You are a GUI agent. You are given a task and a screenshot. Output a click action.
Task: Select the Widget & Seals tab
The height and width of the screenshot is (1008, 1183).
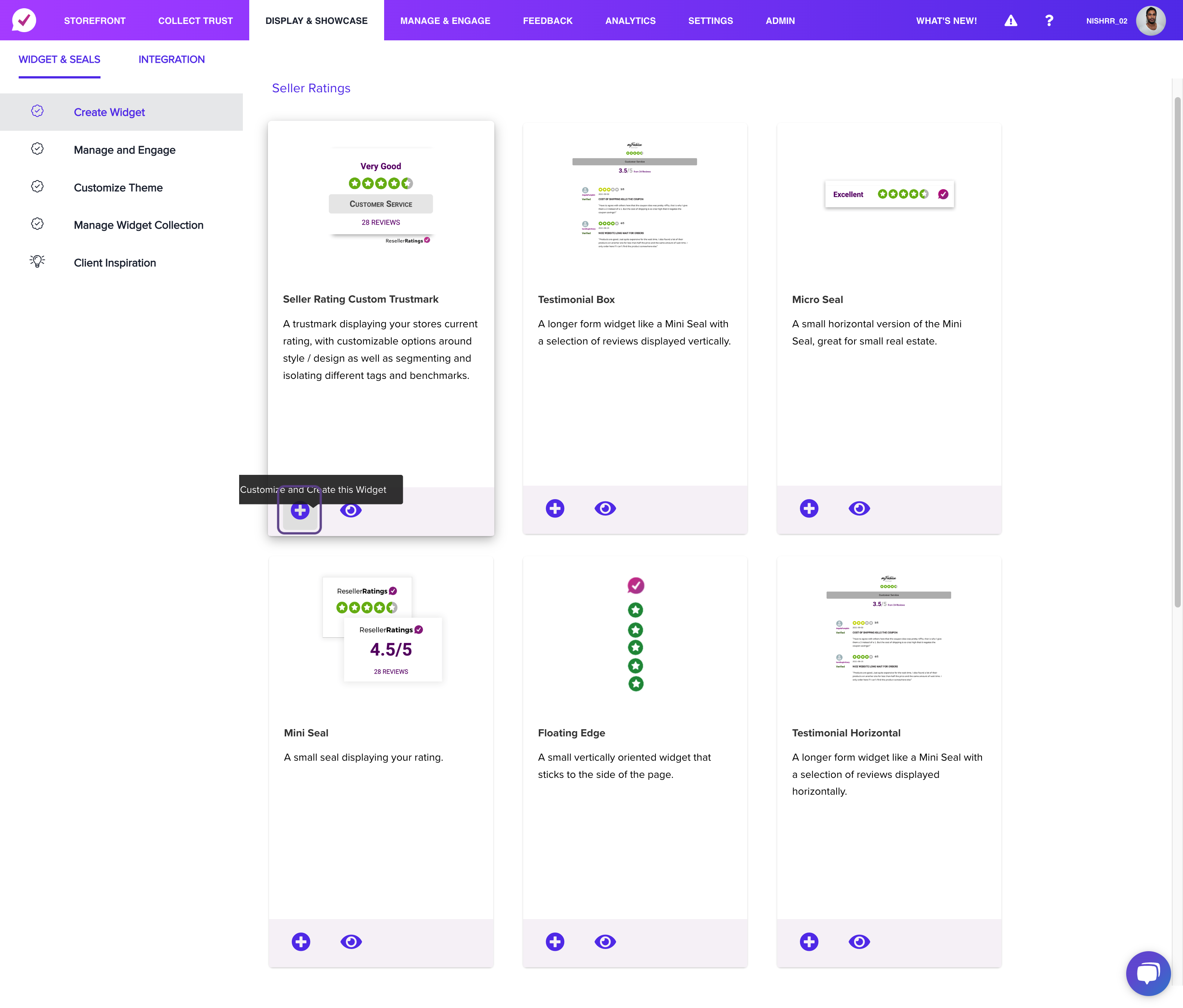pyautogui.click(x=59, y=59)
